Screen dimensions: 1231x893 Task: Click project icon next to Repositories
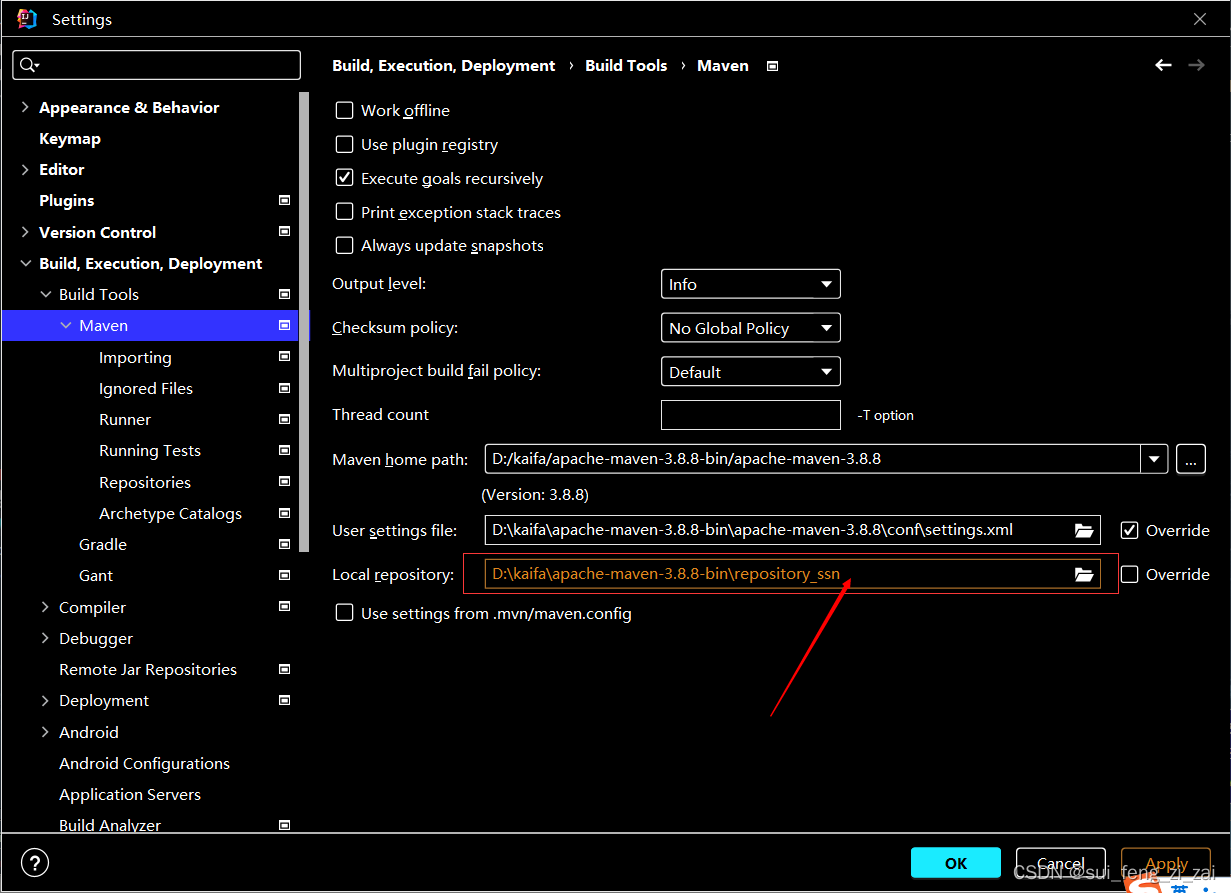click(x=284, y=482)
